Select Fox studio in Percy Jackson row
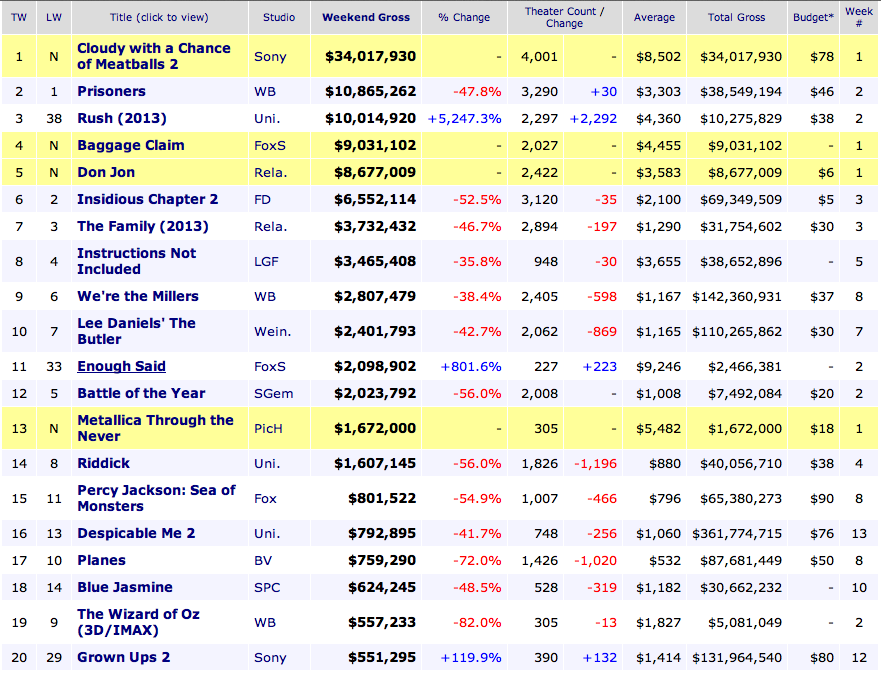Screen dimensions: 881x674 (265, 498)
